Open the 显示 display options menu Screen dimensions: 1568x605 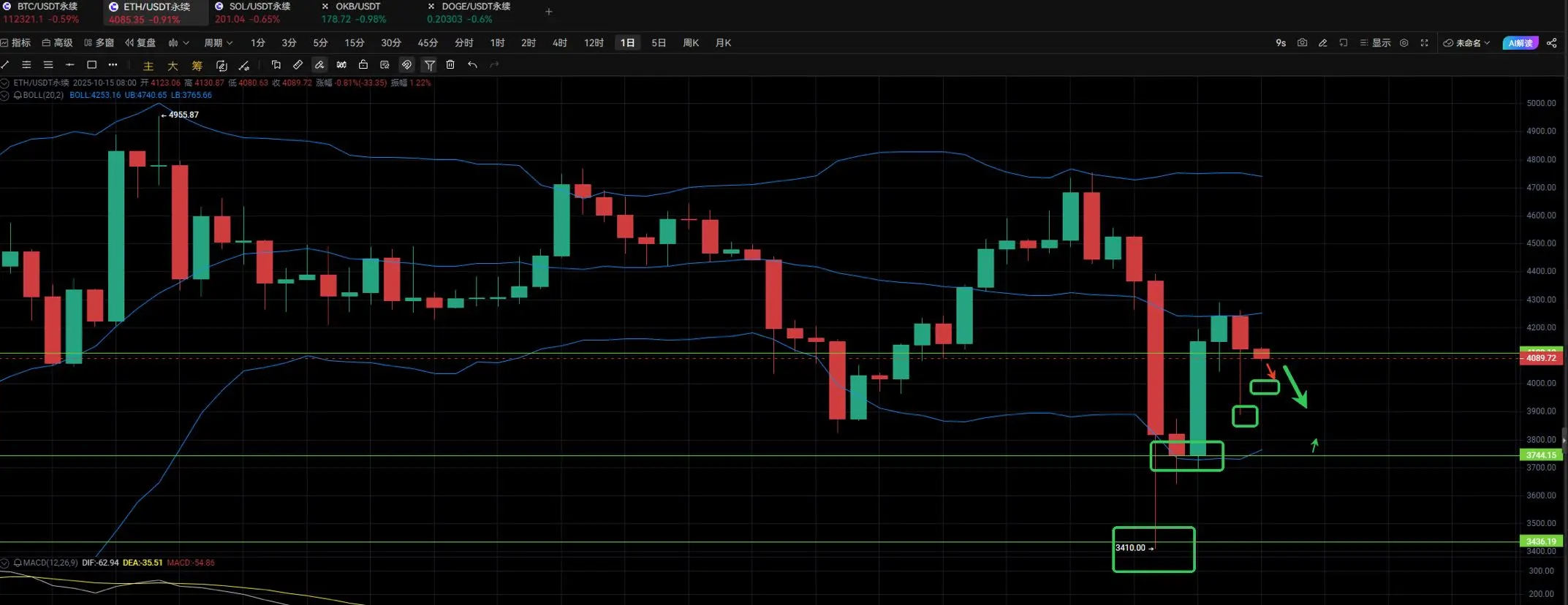1375,43
